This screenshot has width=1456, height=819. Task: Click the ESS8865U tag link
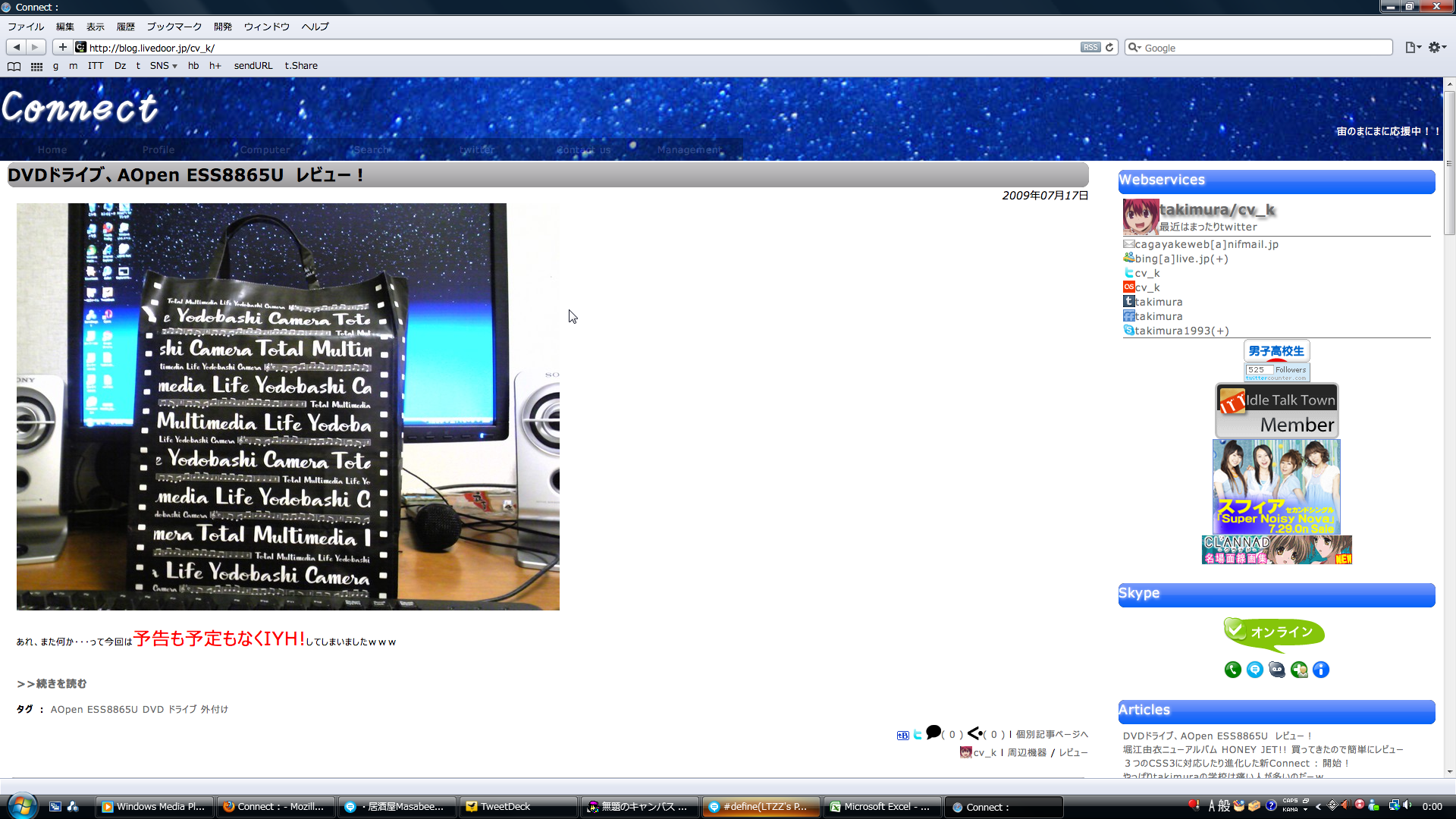(x=112, y=709)
